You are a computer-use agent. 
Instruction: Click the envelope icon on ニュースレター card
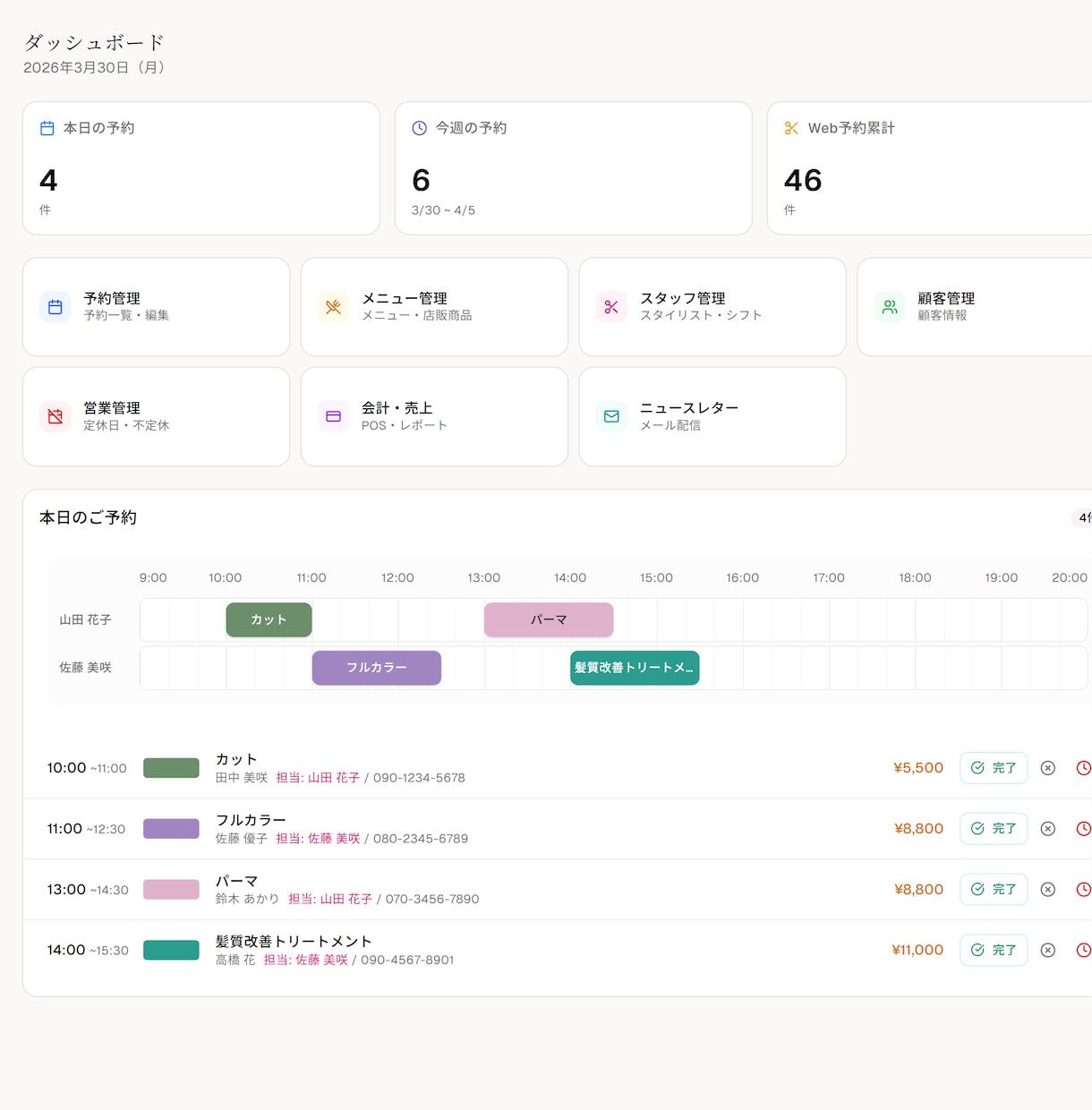pyautogui.click(x=611, y=416)
